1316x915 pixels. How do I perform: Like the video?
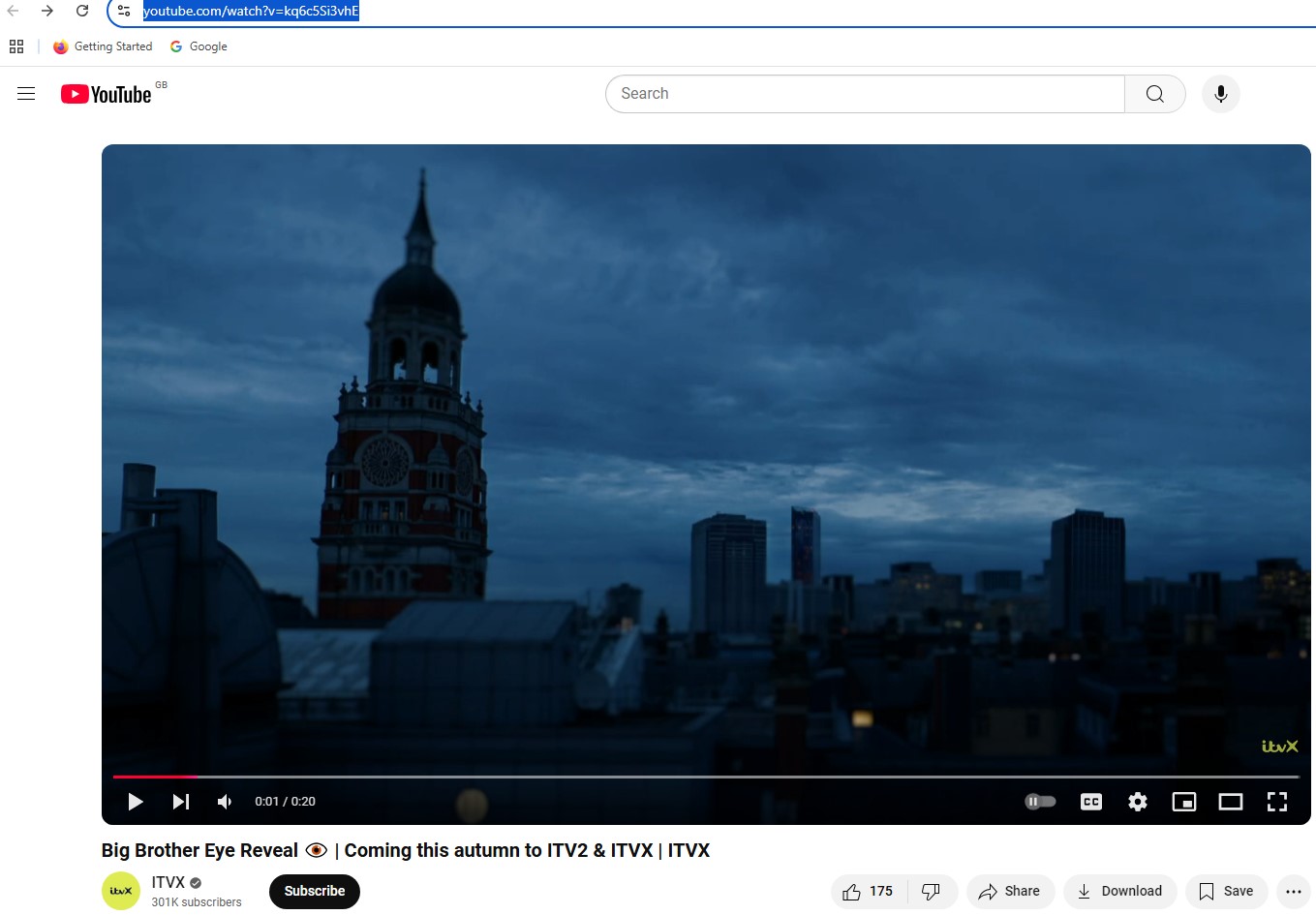pos(868,892)
